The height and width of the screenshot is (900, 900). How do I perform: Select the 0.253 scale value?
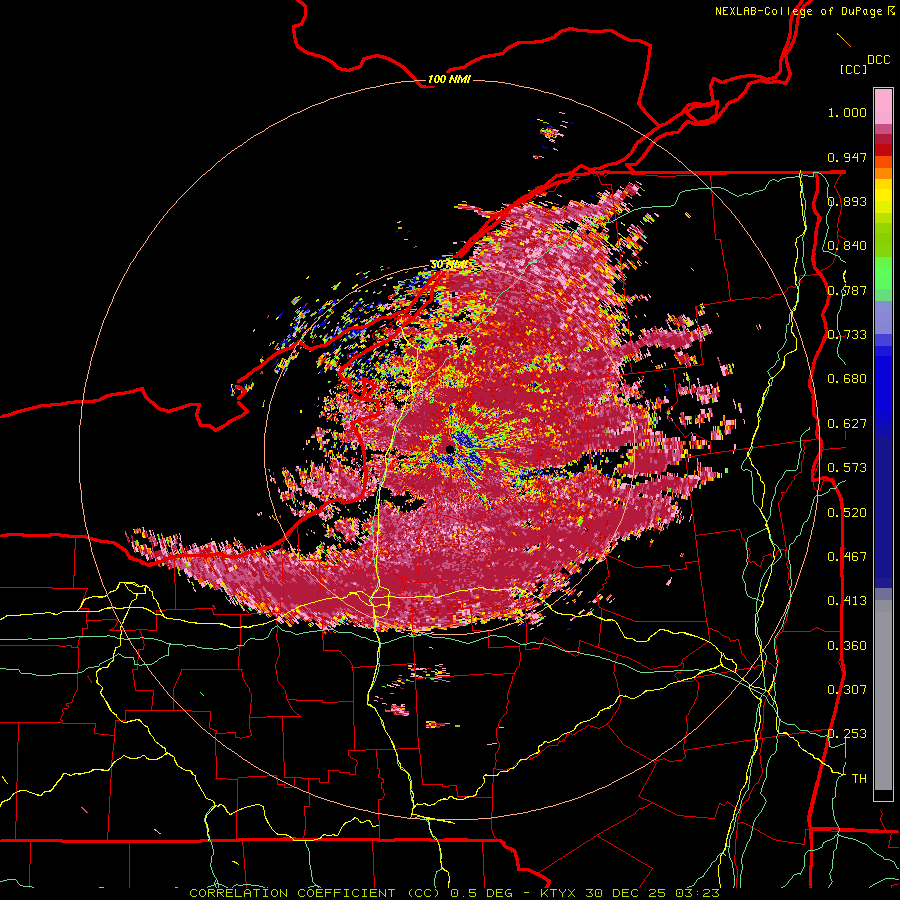click(x=847, y=734)
